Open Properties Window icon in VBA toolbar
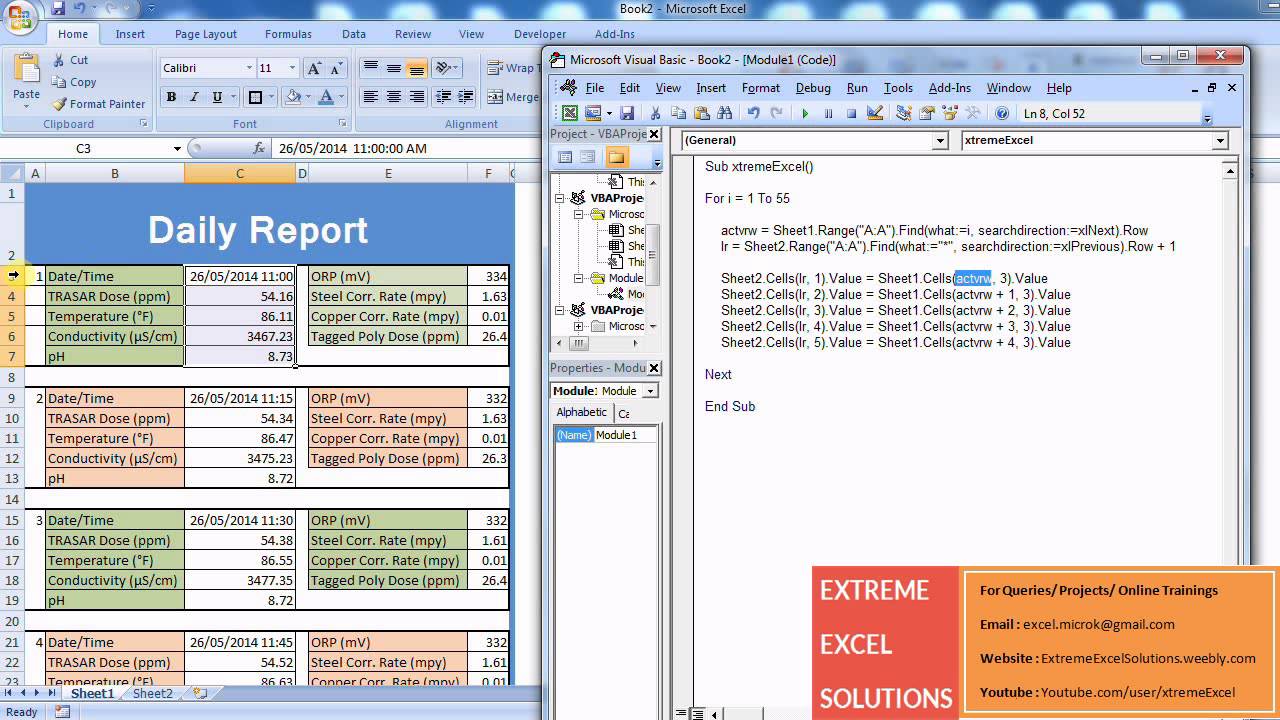This screenshot has height=720, width=1280. (927, 114)
